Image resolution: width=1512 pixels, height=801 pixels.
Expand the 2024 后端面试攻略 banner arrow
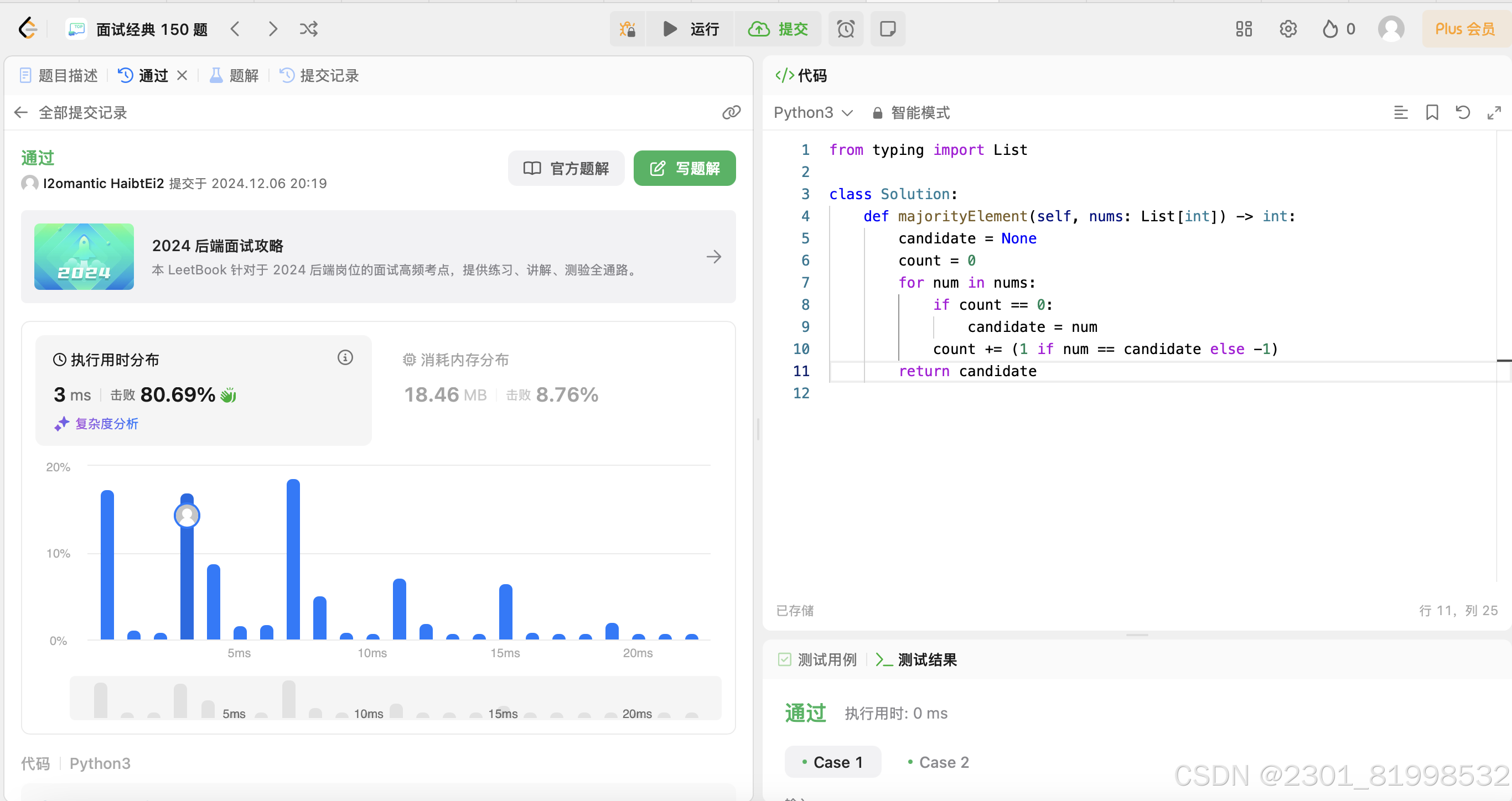tap(714, 257)
